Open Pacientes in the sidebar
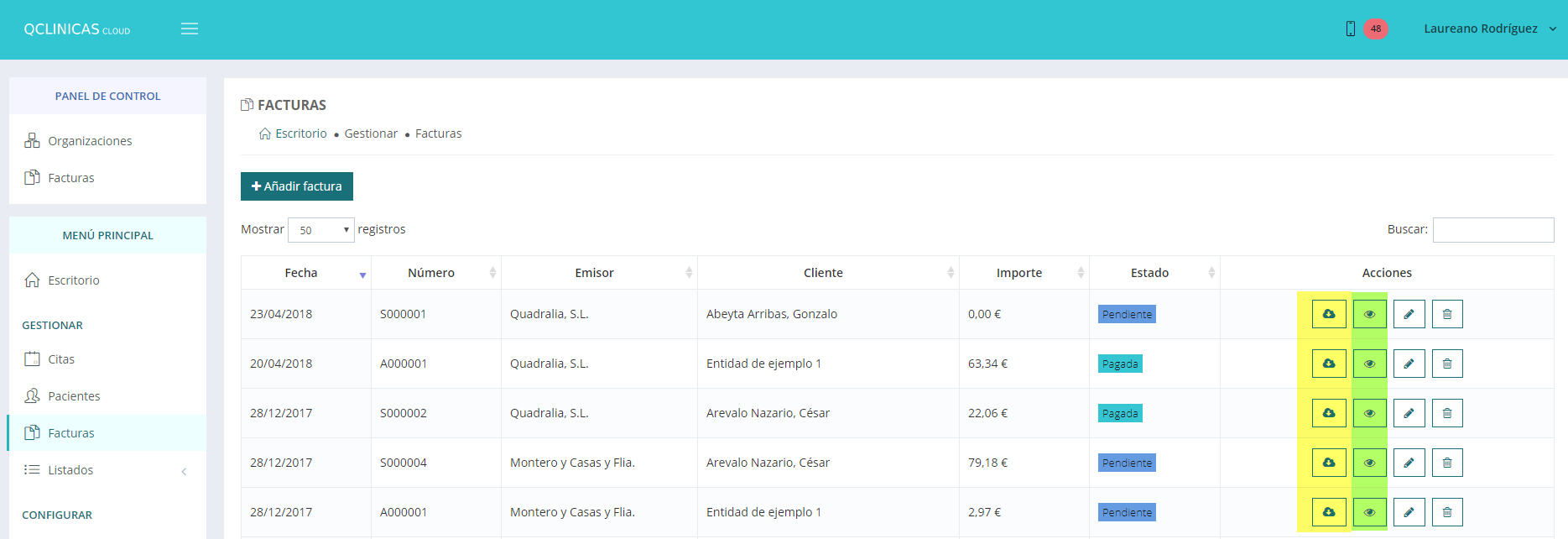Image resolution: width=1568 pixels, height=539 pixels. [74, 396]
